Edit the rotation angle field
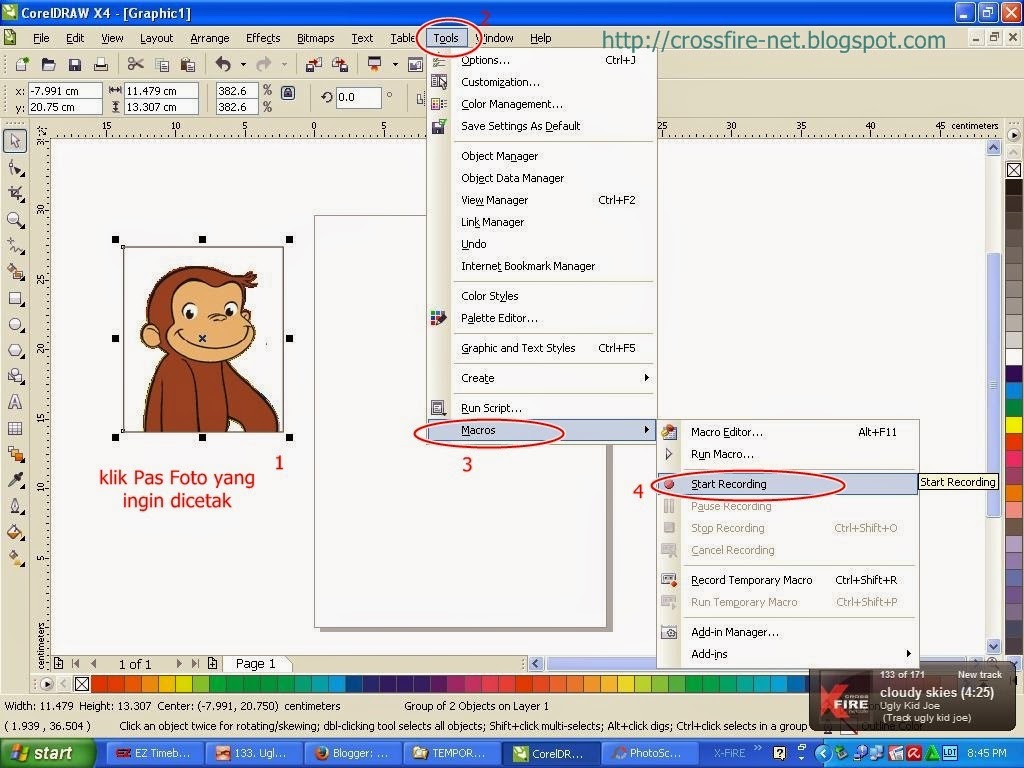 [x=358, y=97]
